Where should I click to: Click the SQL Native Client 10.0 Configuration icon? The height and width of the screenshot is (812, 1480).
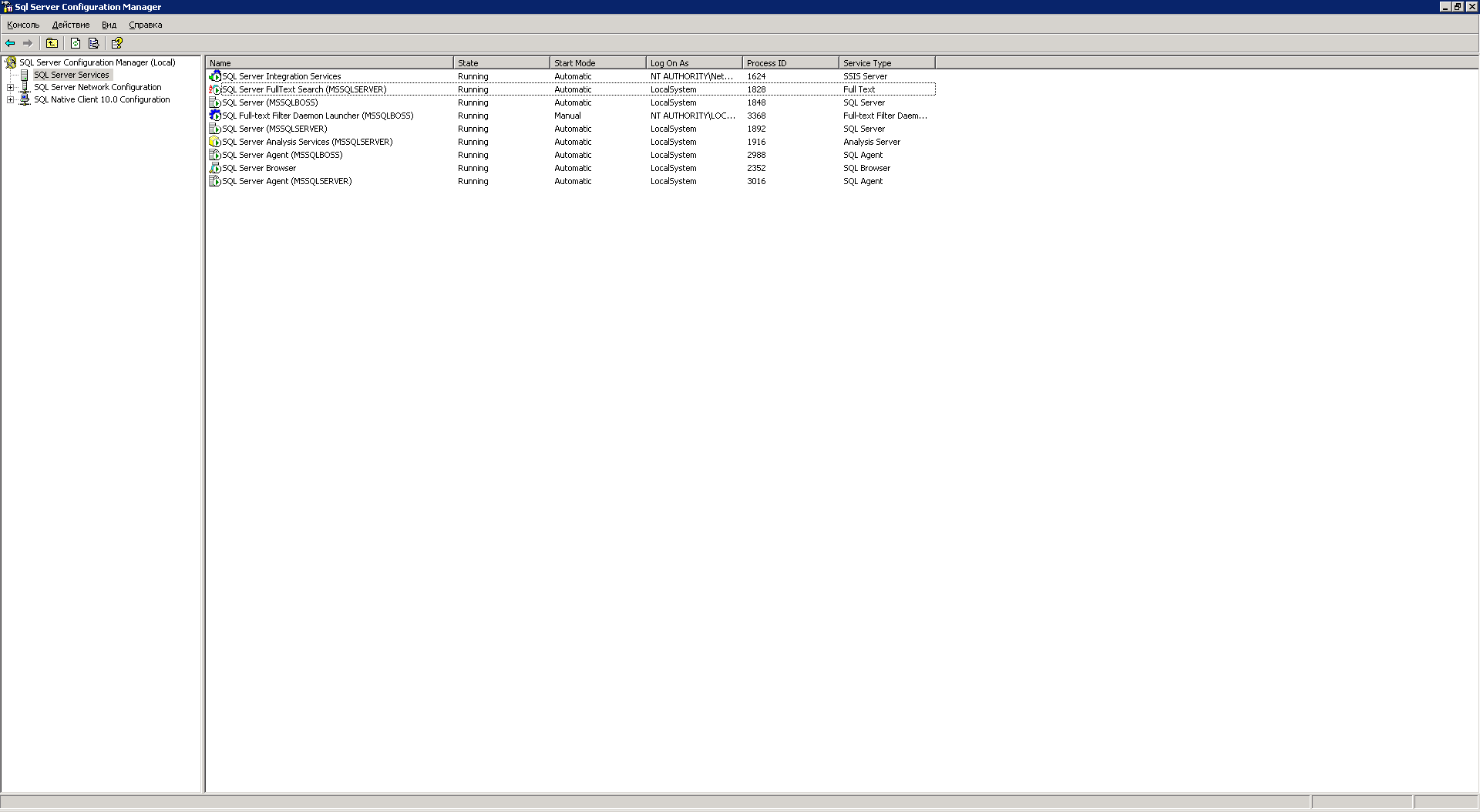point(25,99)
